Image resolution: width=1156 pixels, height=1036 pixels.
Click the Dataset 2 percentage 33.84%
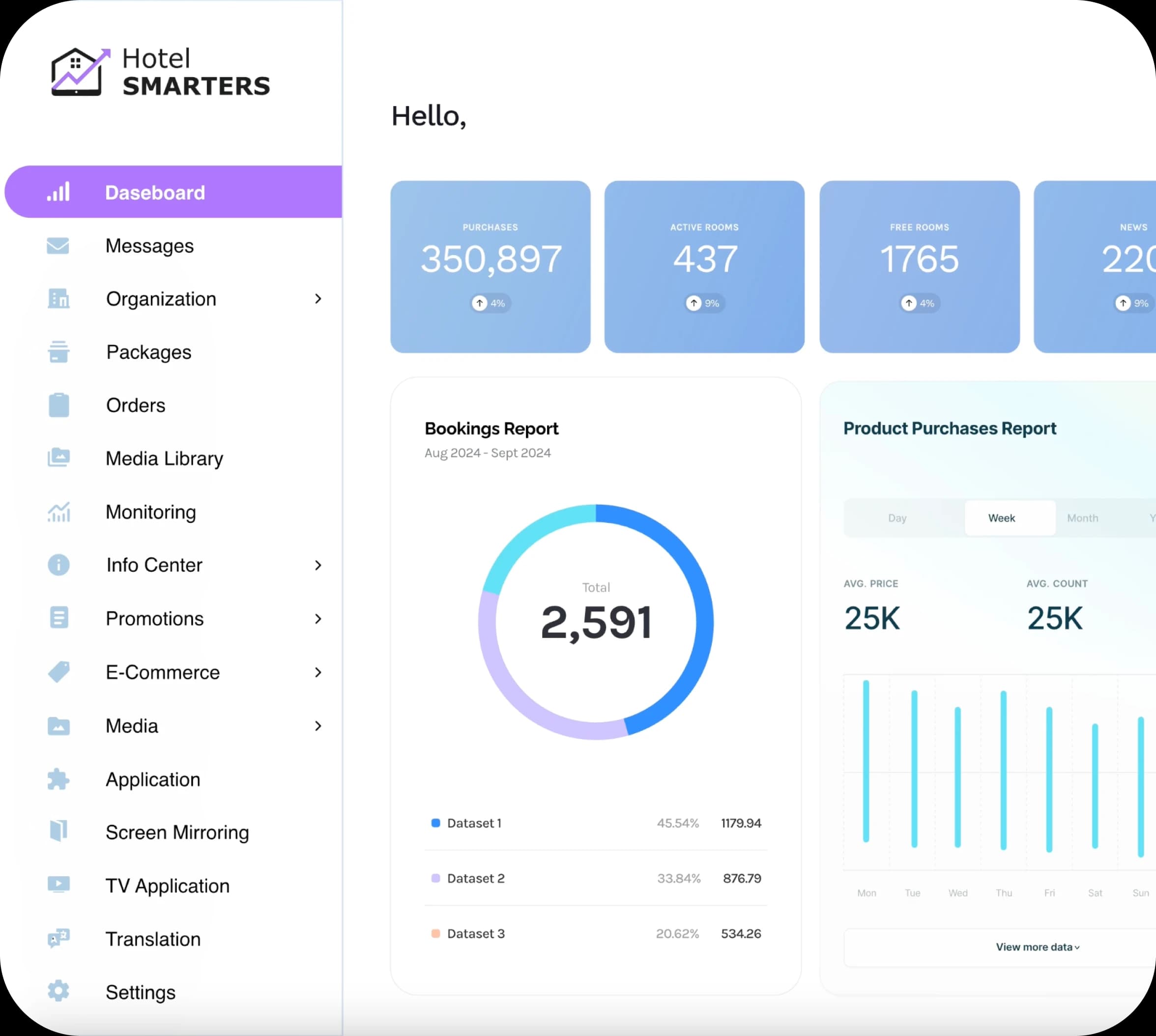point(678,878)
